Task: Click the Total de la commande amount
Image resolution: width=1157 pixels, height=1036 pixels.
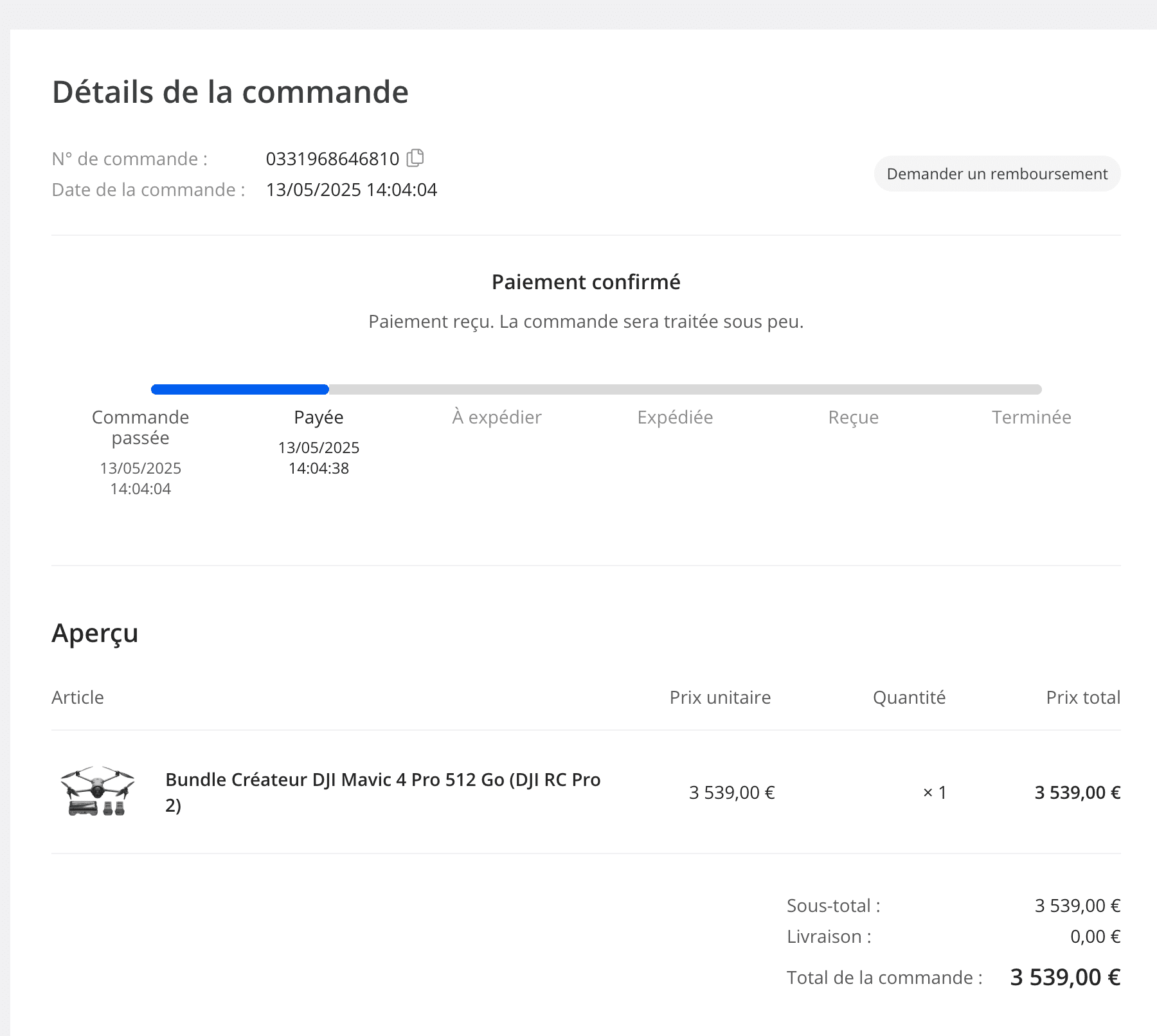Action: [x=1065, y=977]
